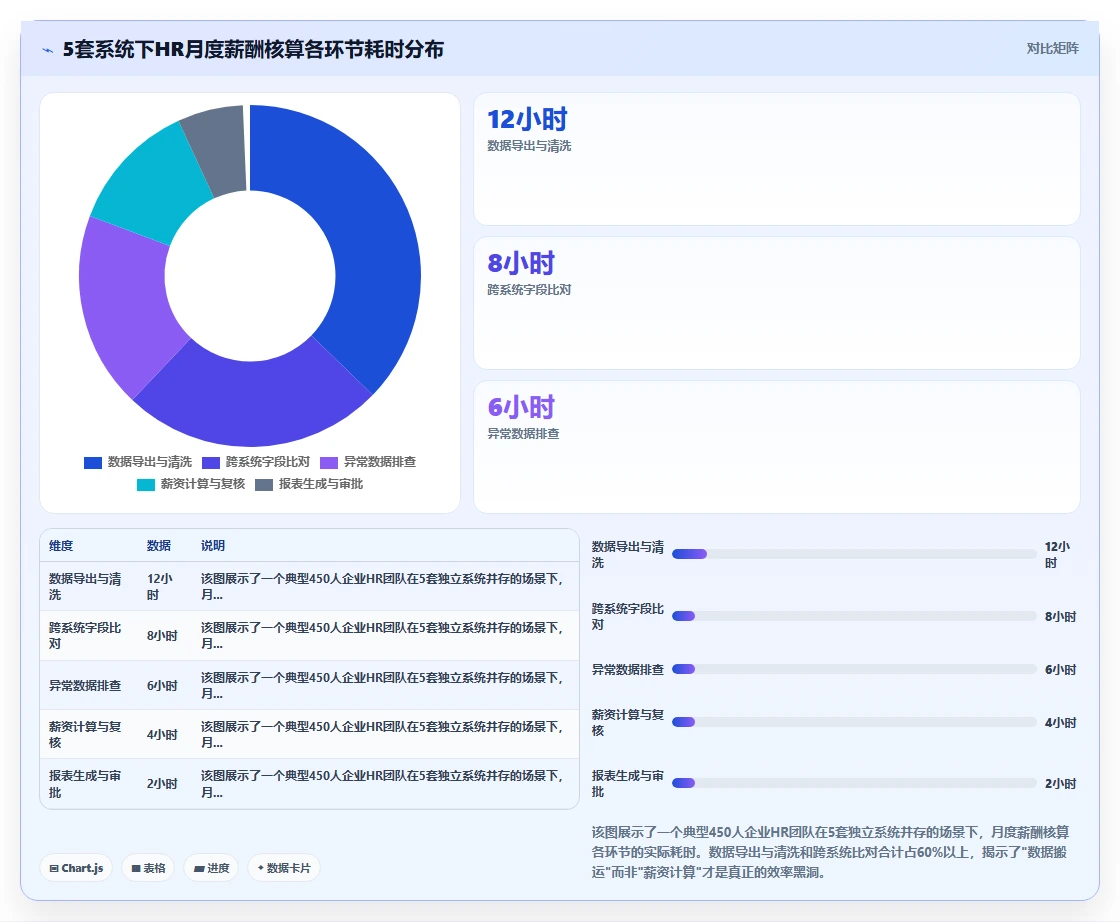Toggle the 薪资计算与复核 legend color box

[146, 485]
